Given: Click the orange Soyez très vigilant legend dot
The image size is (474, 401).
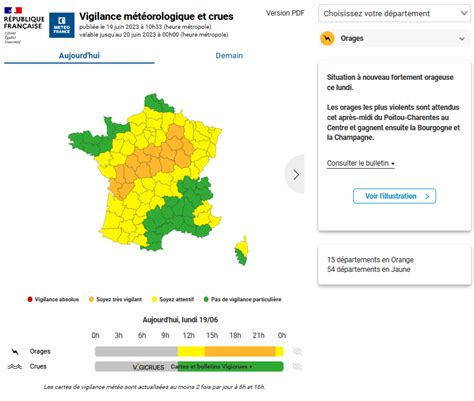Looking at the screenshot, I should 91,299.
